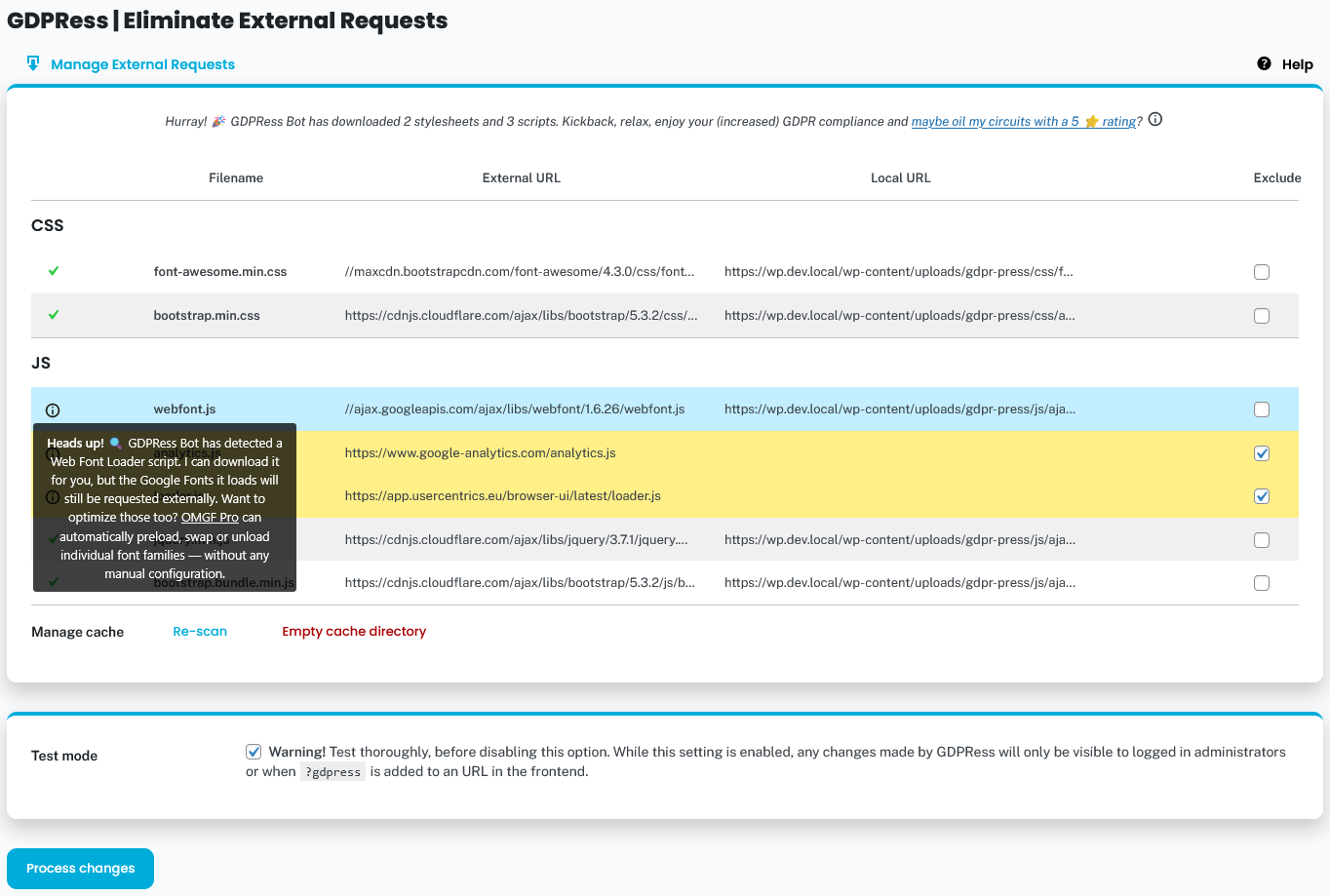Image resolution: width=1330 pixels, height=896 pixels.
Task: Click the cdnjs bootstrap 5.3.2 css external URL
Action: (522, 316)
